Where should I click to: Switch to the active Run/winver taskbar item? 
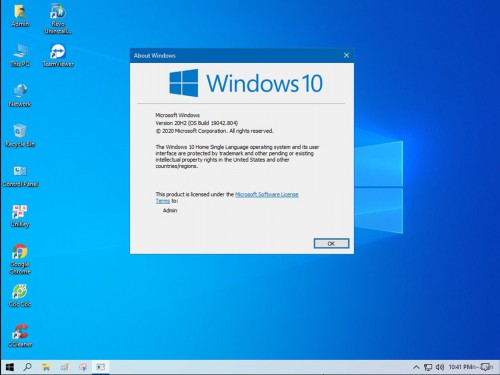click(101, 367)
